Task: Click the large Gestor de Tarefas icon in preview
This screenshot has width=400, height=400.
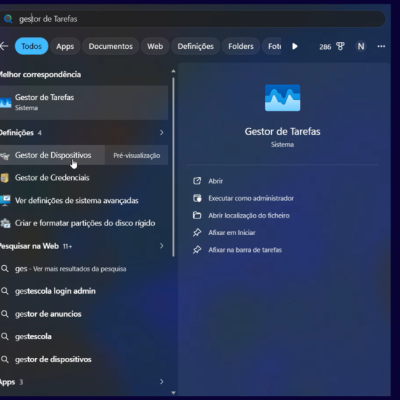Action: click(x=283, y=98)
